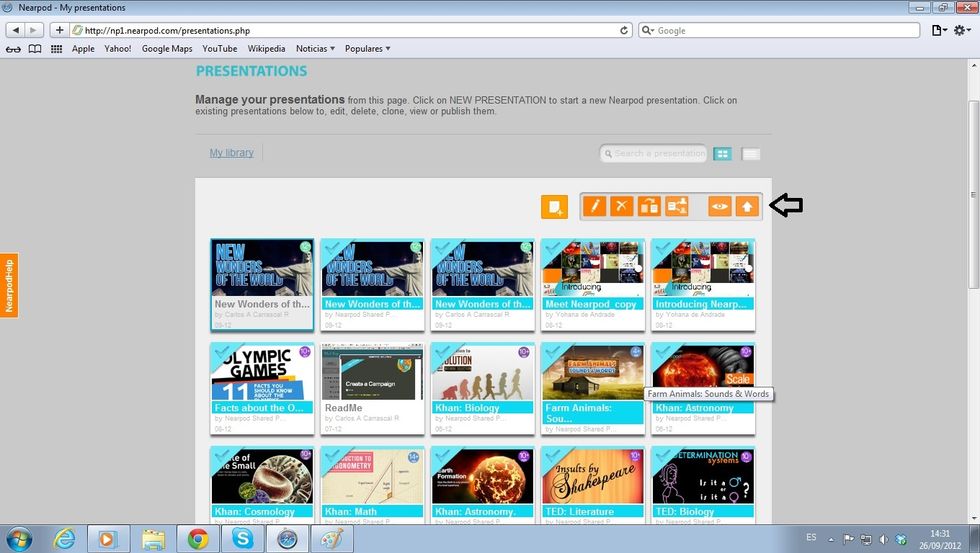Show hidden tray icons arrow
The image size is (980, 553).
click(x=831, y=539)
